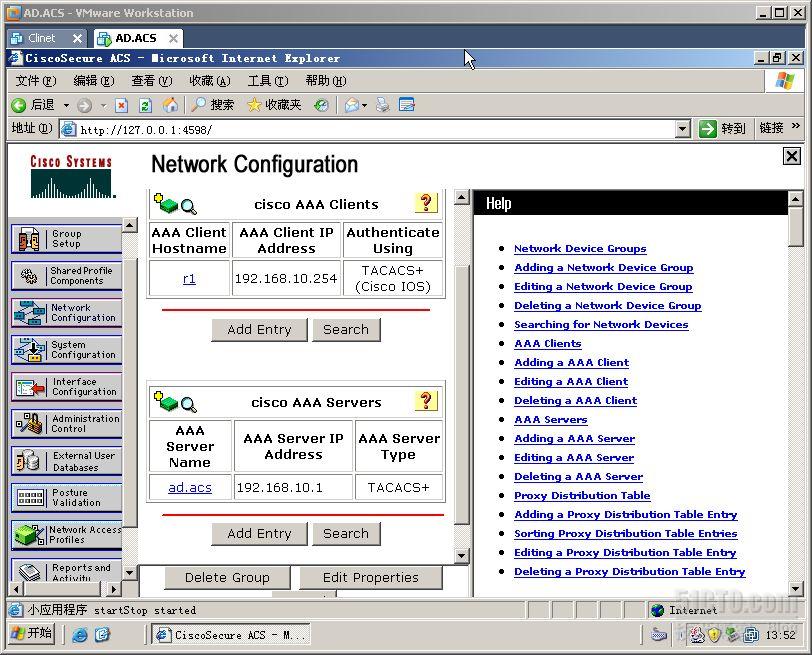Image resolution: width=812 pixels, height=655 pixels.
Task: Click the IE Forward button
Action: click(84, 106)
